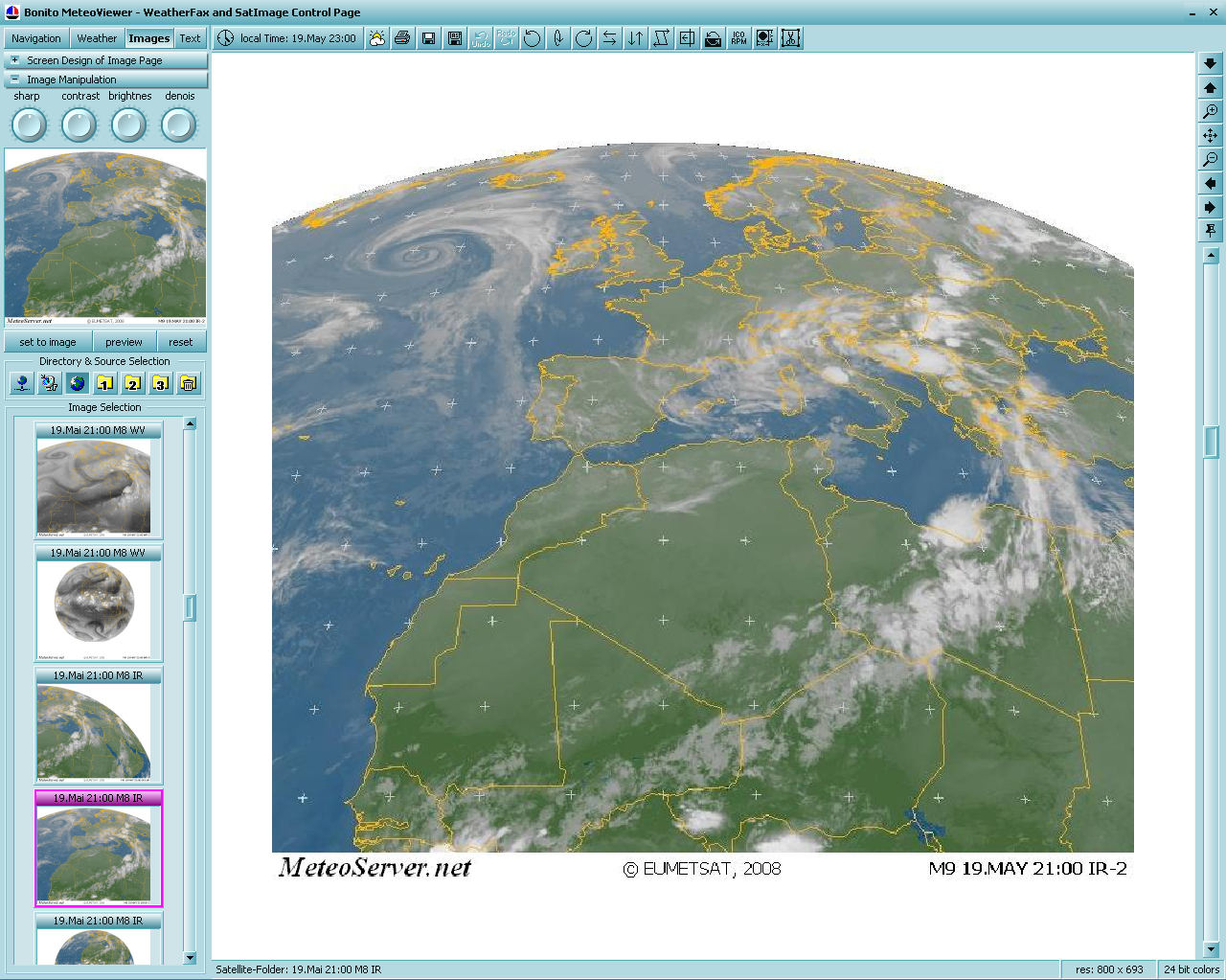1226x980 pixels.
Task: Switch to the Weather tab
Action: tap(97, 38)
